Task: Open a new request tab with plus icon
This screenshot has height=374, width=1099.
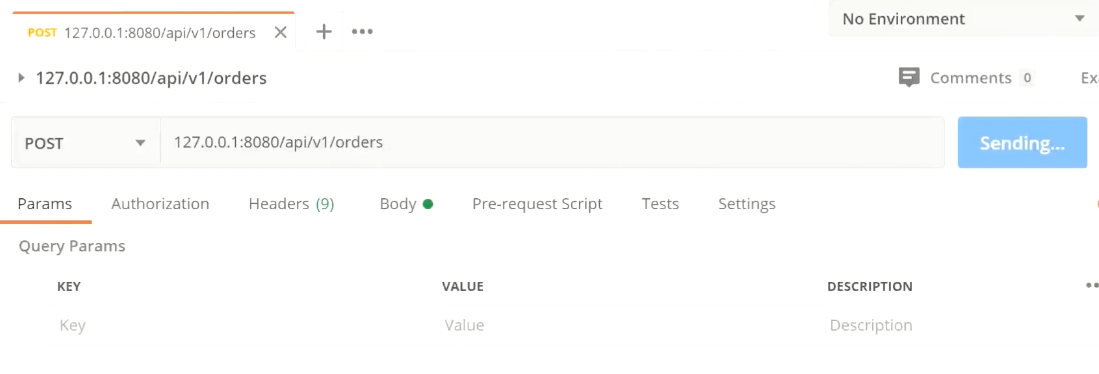Action: click(323, 32)
